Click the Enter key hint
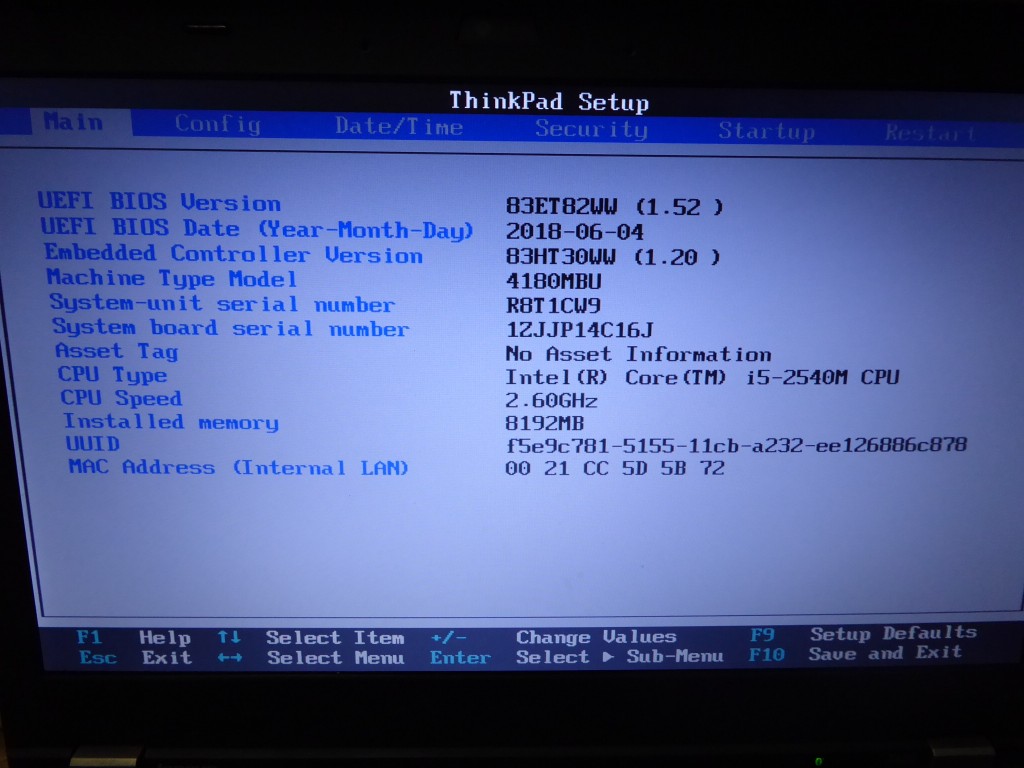The image size is (1024, 768). pos(460,657)
